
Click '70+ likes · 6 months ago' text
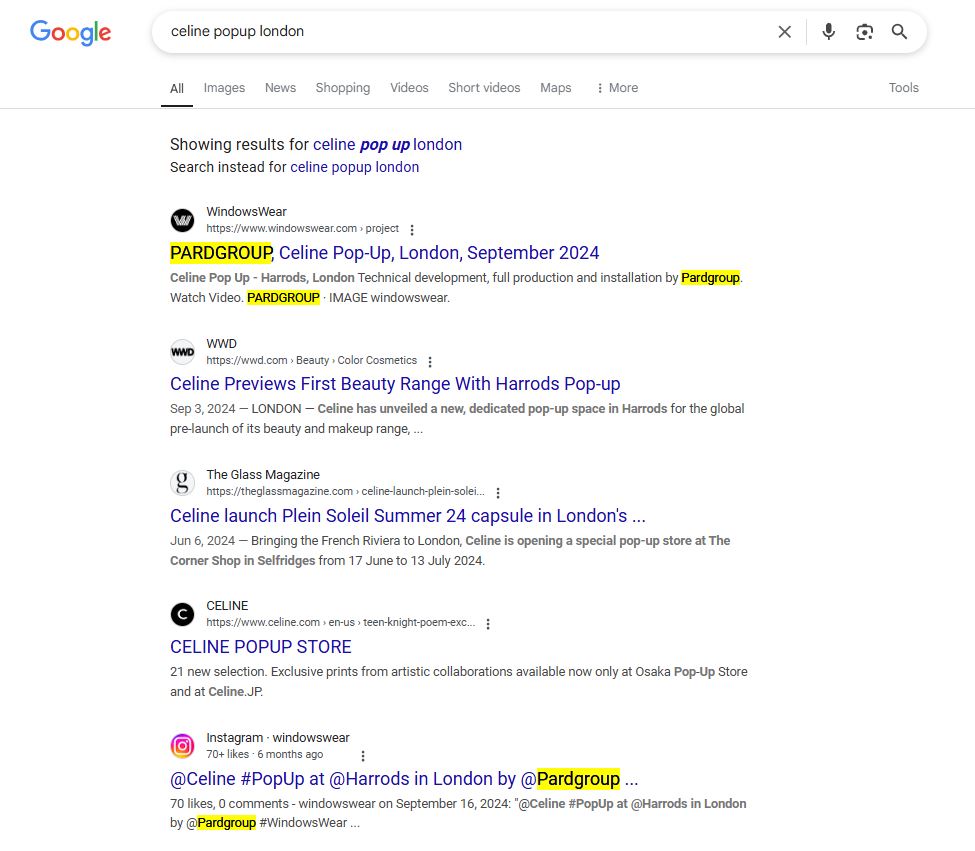coord(265,755)
